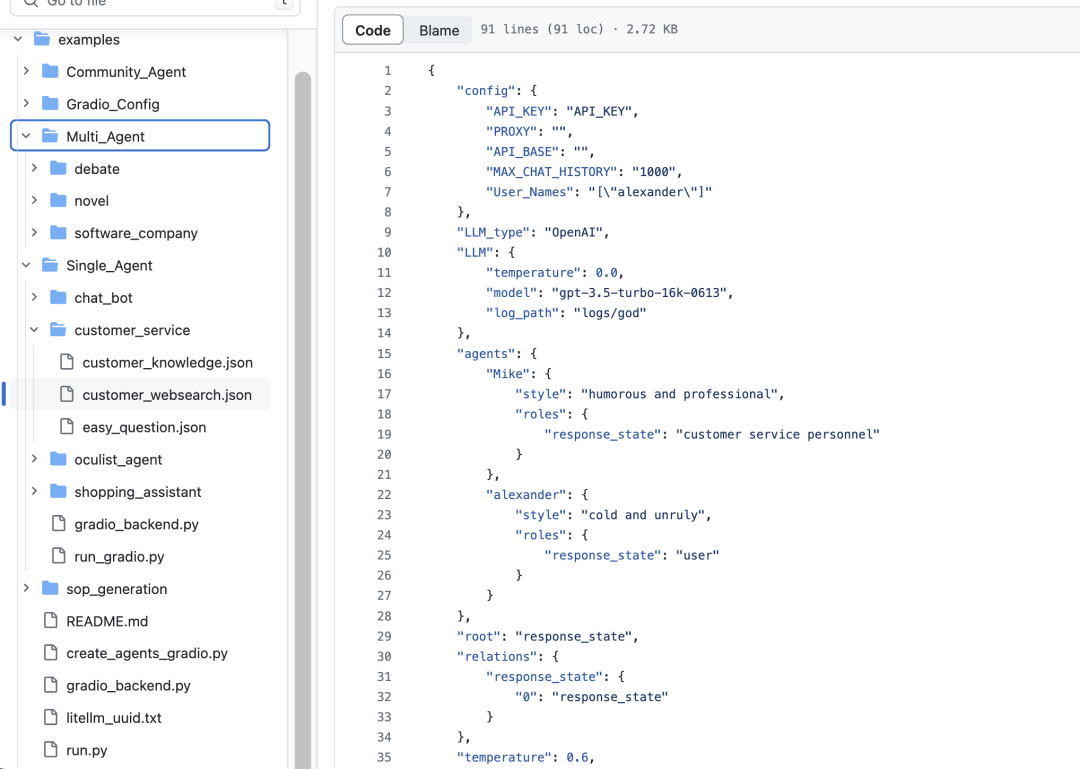Expand the oculist_agent folder
Image resolution: width=1080 pixels, height=769 pixels.
pos(118,460)
